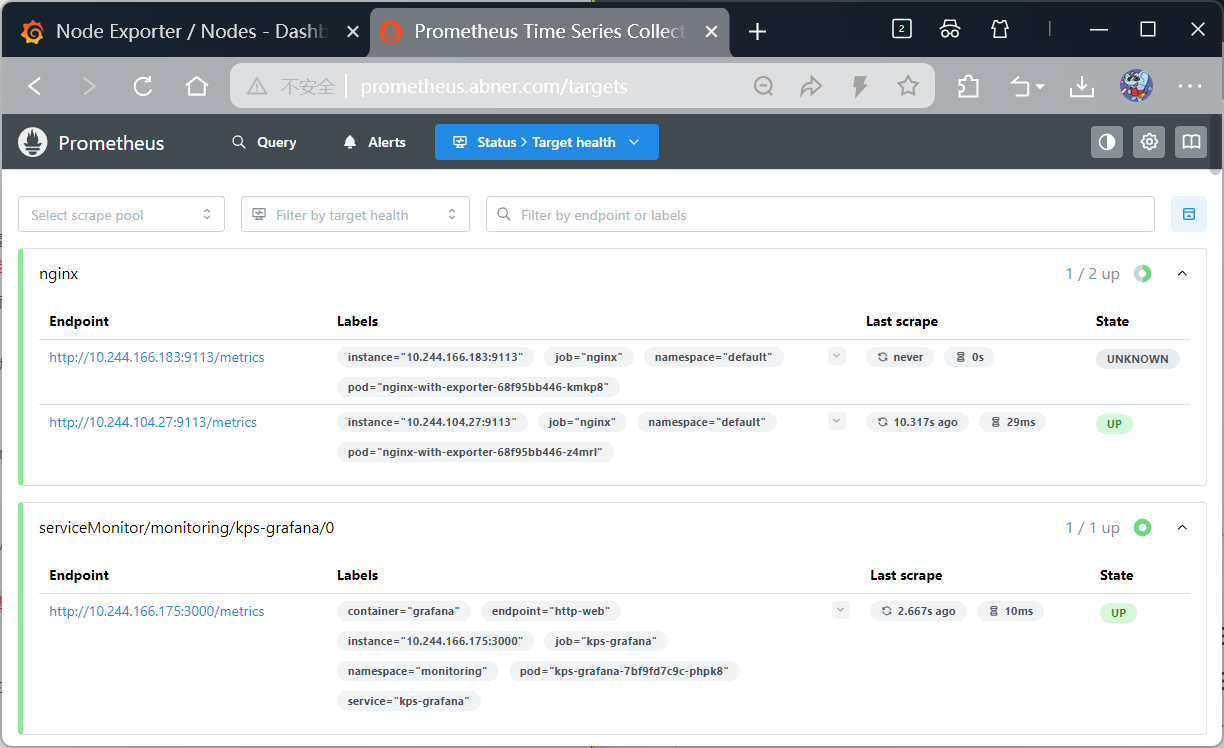This screenshot has width=1224, height=748.
Task: Click the collapse-all pools button icon
Action: coord(1189,214)
